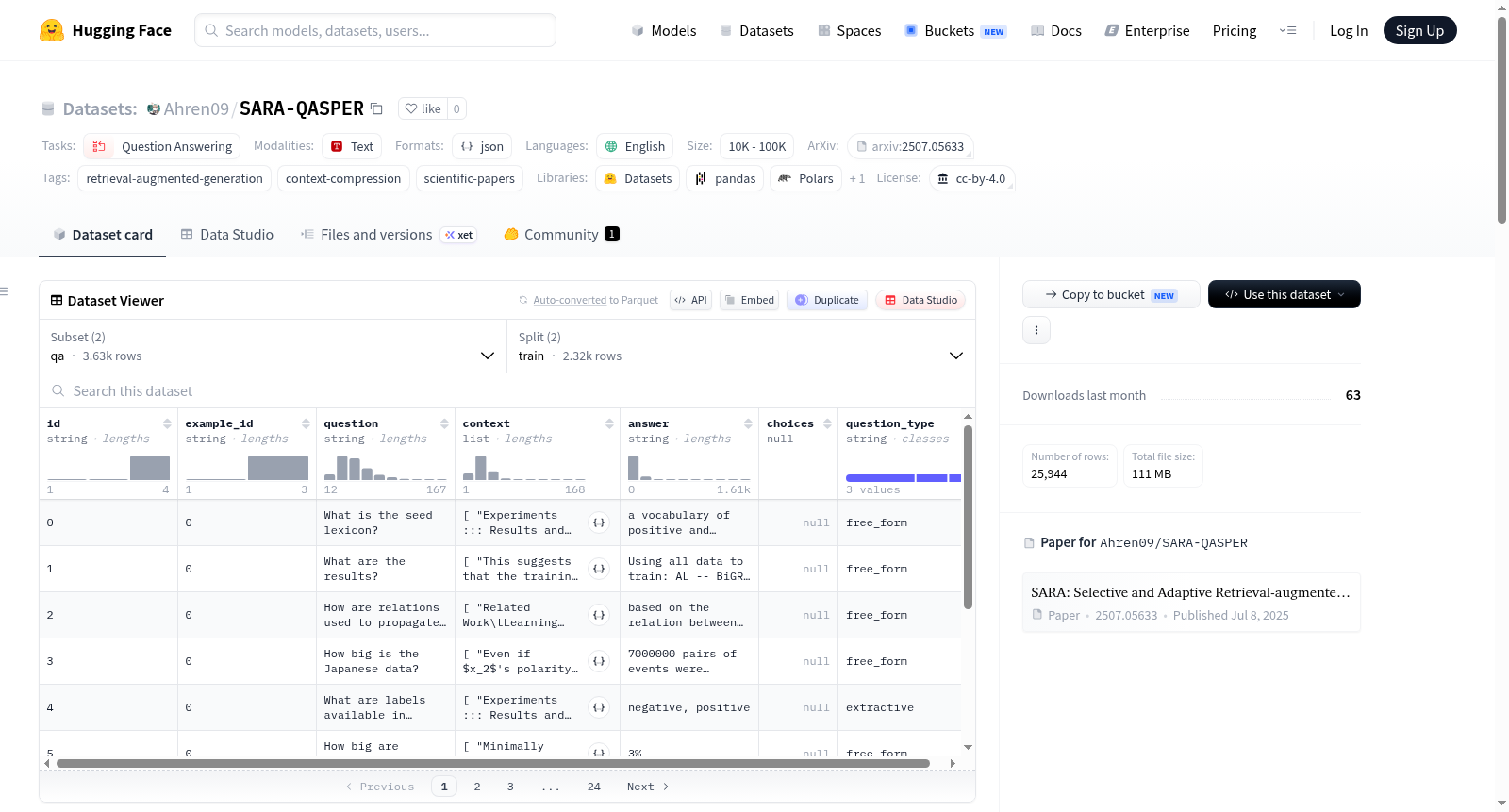Show the additional +1 libraries

857,178
